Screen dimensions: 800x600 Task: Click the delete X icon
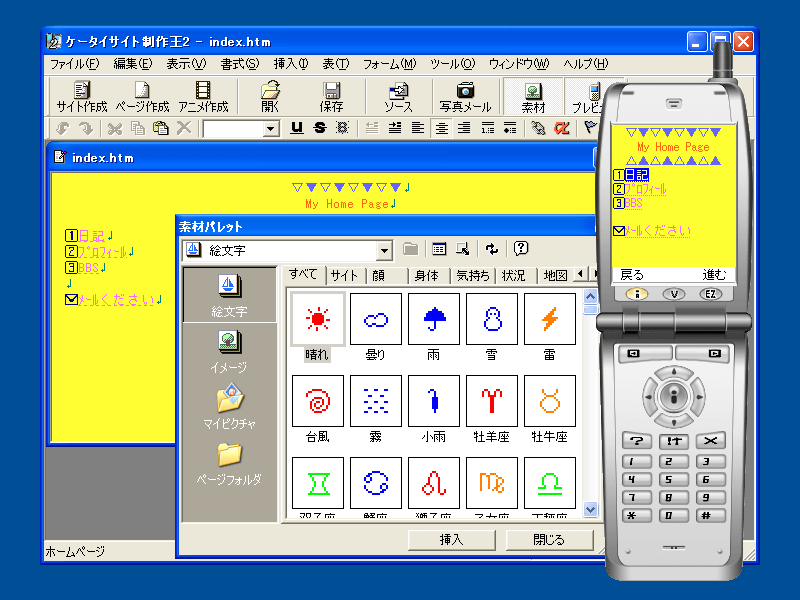(x=184, y=128)
